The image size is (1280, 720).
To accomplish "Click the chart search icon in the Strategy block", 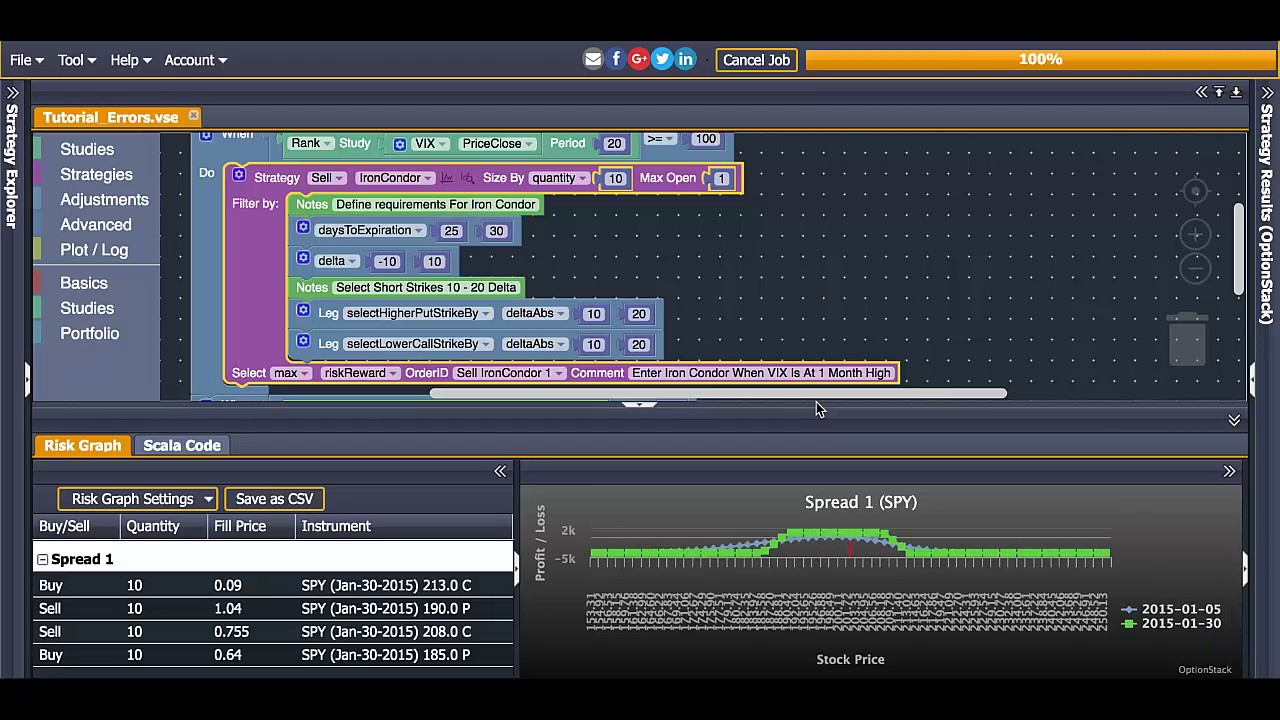I will click(x=467, y=178).
